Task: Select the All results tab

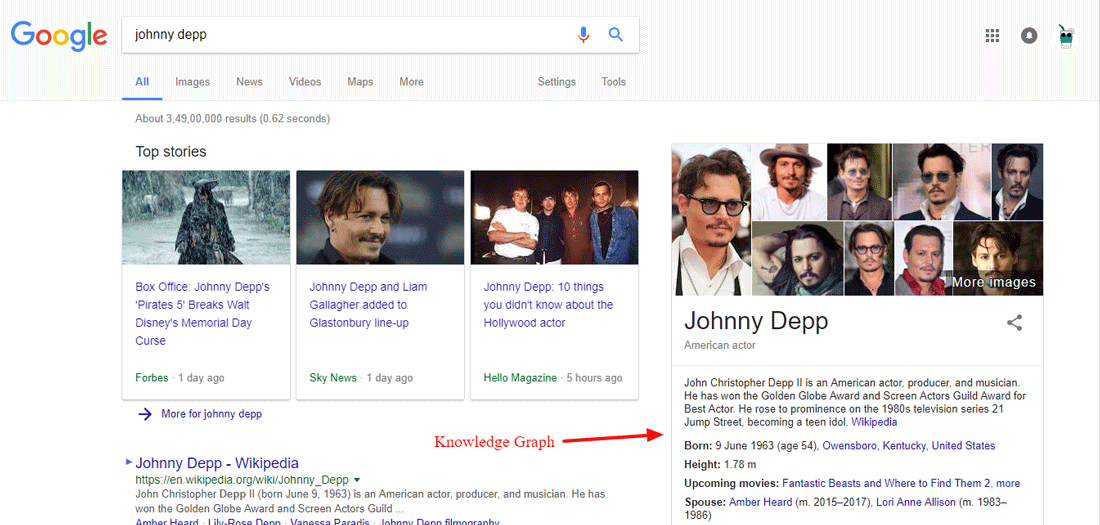Action: (142, 82)
